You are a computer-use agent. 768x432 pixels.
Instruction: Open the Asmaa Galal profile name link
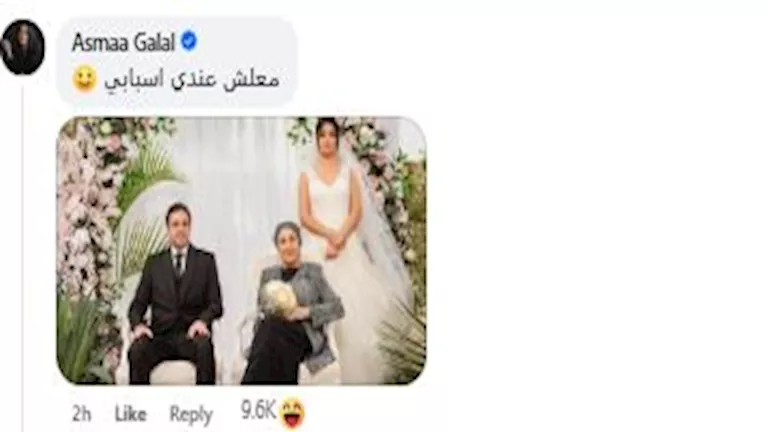[x=123, y=43]
